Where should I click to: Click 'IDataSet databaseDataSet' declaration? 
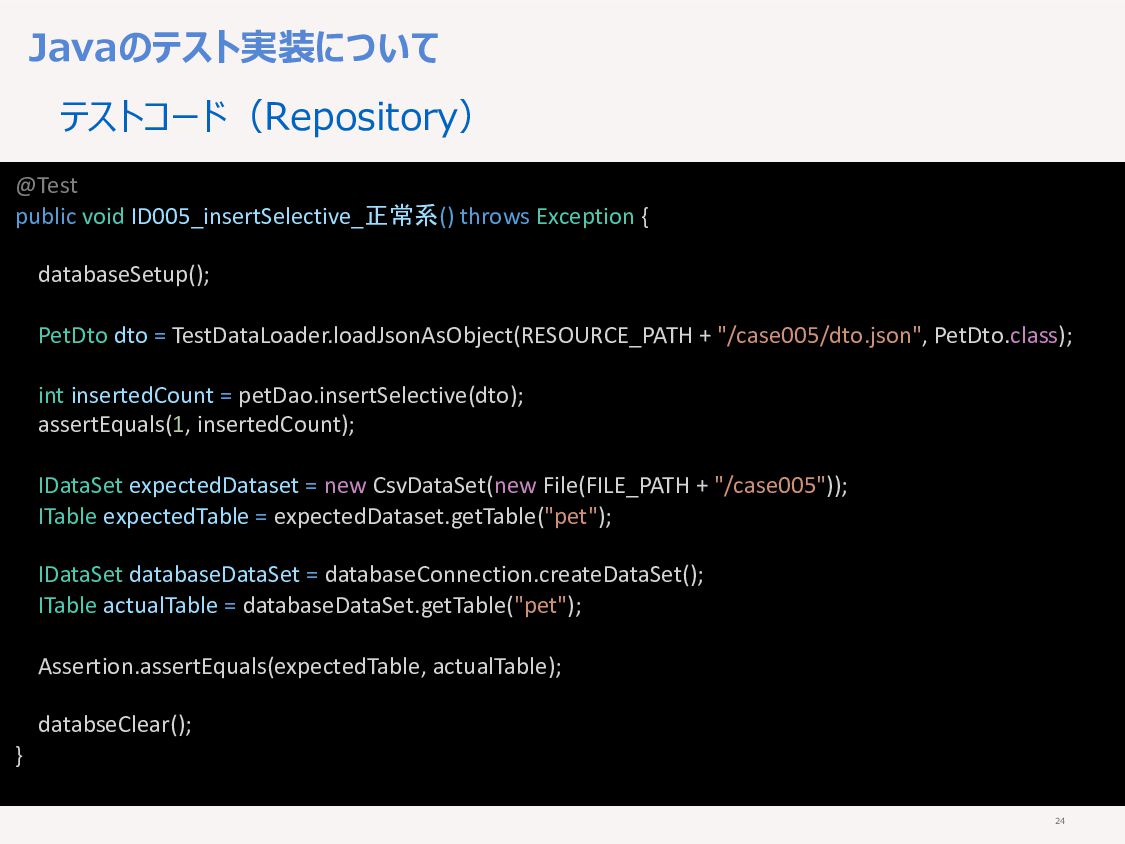click(x=169, y=575)
